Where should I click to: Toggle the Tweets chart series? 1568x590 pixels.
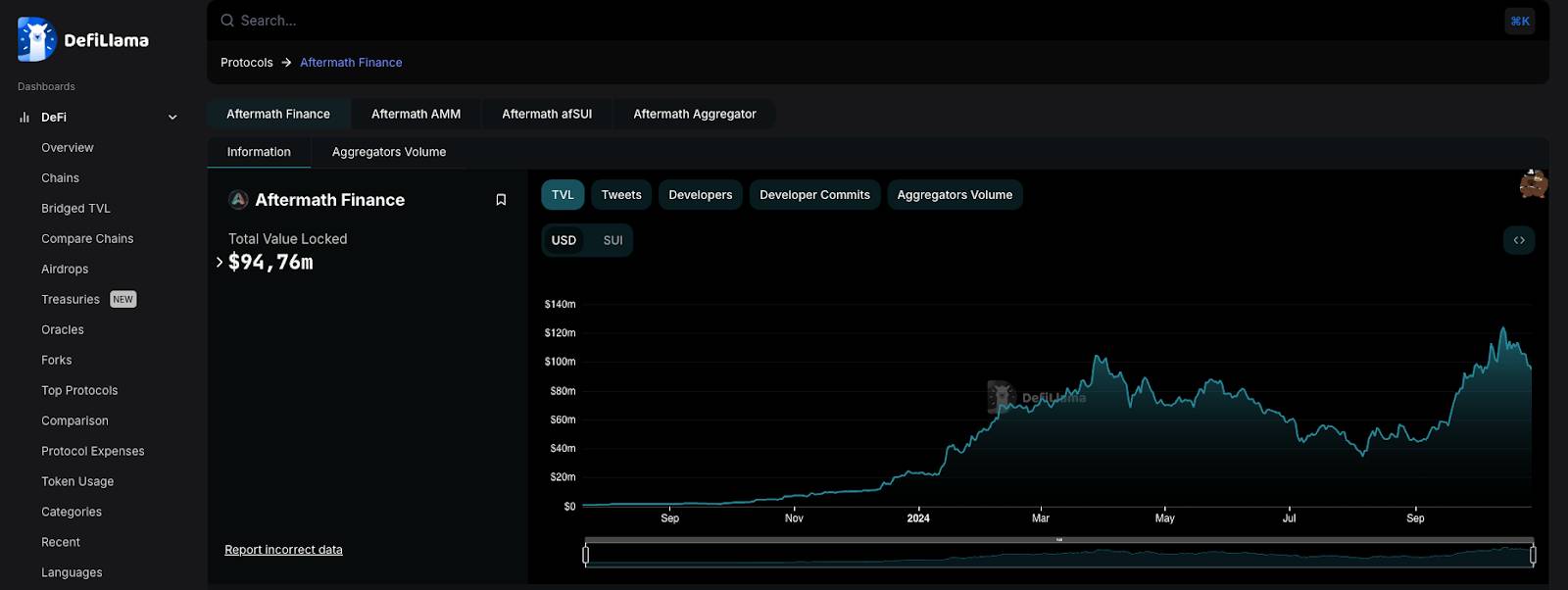621,195
